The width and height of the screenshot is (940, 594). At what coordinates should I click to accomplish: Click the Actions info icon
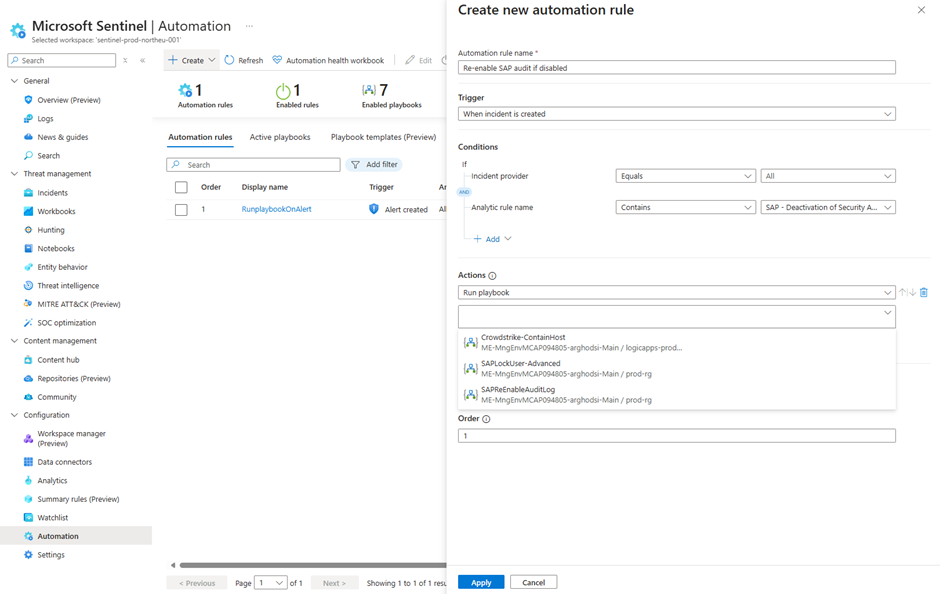pyautogui.click(x=492, y=276)
